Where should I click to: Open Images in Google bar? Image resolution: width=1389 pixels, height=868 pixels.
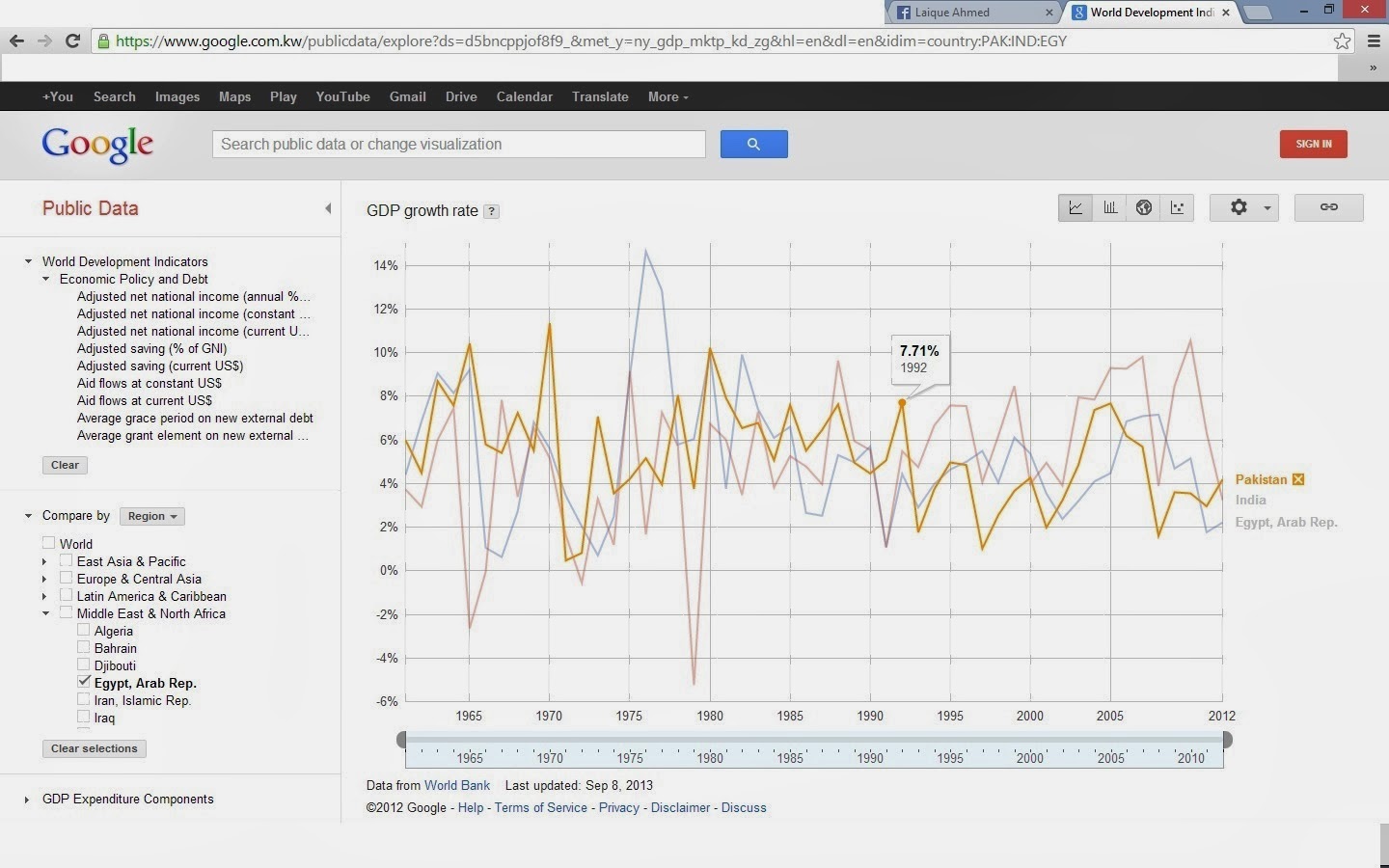[x=177, y=96]
